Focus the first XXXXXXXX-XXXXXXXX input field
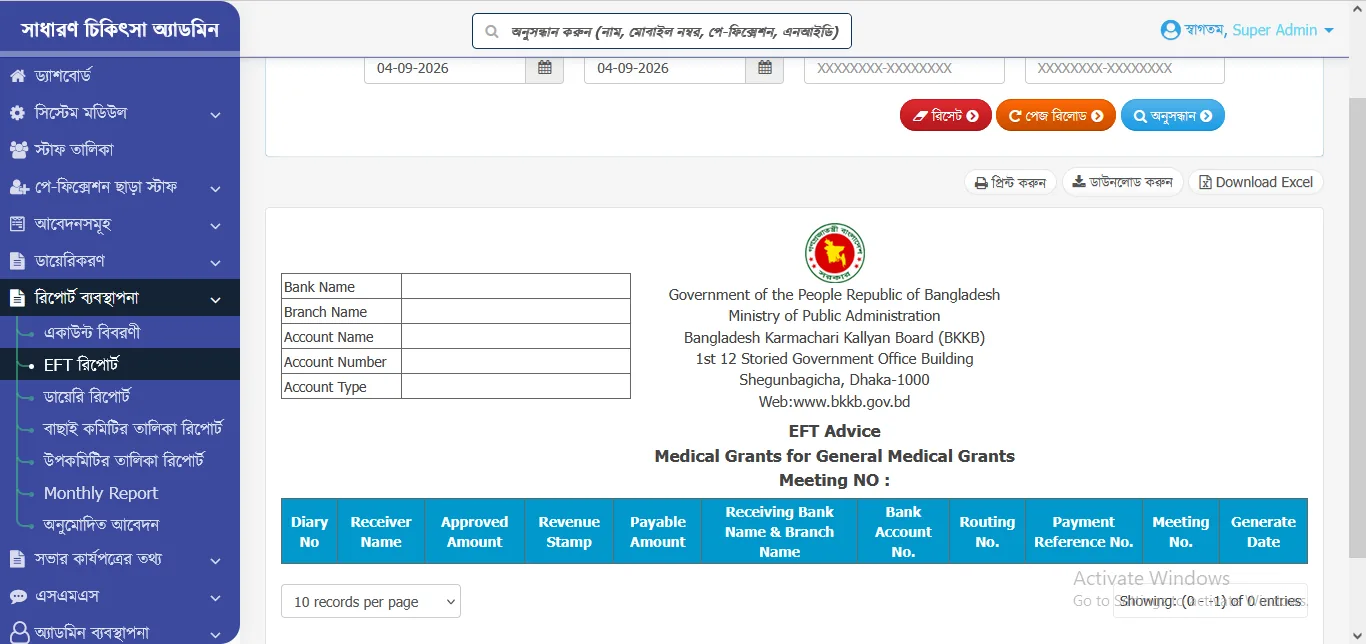The width and height of the screenshot is (1366, 644). coord(904,68)
